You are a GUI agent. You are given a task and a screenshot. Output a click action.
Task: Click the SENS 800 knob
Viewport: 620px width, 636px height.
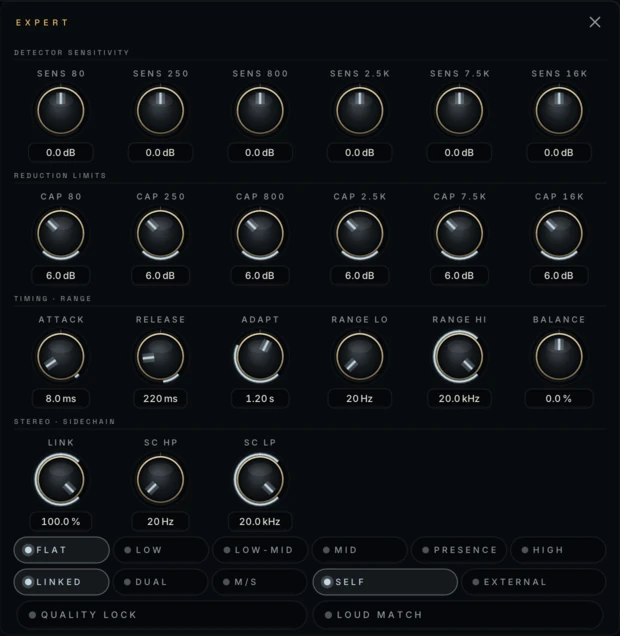pos(260,111)
